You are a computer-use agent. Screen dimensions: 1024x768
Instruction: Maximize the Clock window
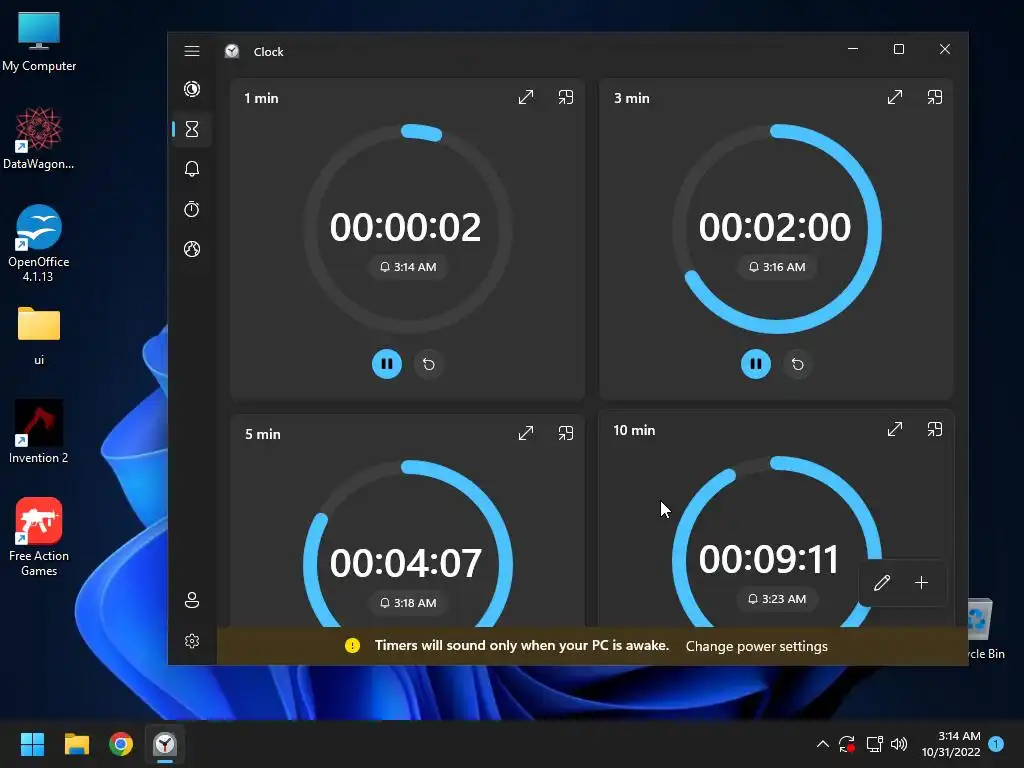(x=899, y=50)
